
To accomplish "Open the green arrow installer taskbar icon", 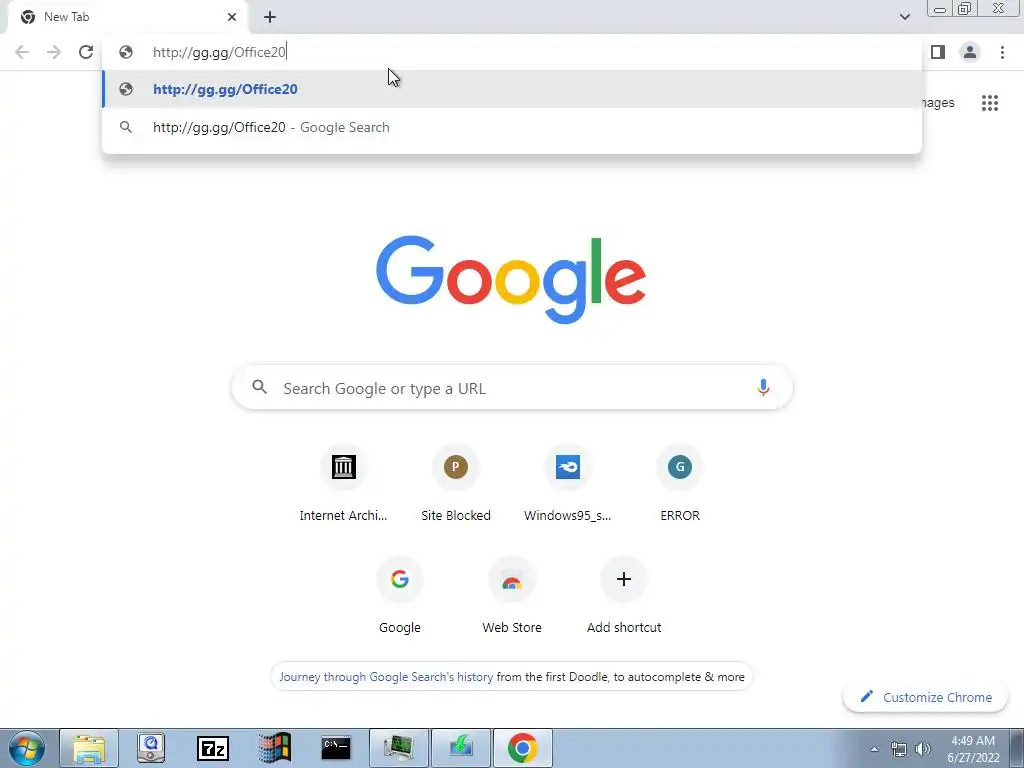I will click(x=460, y=748).
